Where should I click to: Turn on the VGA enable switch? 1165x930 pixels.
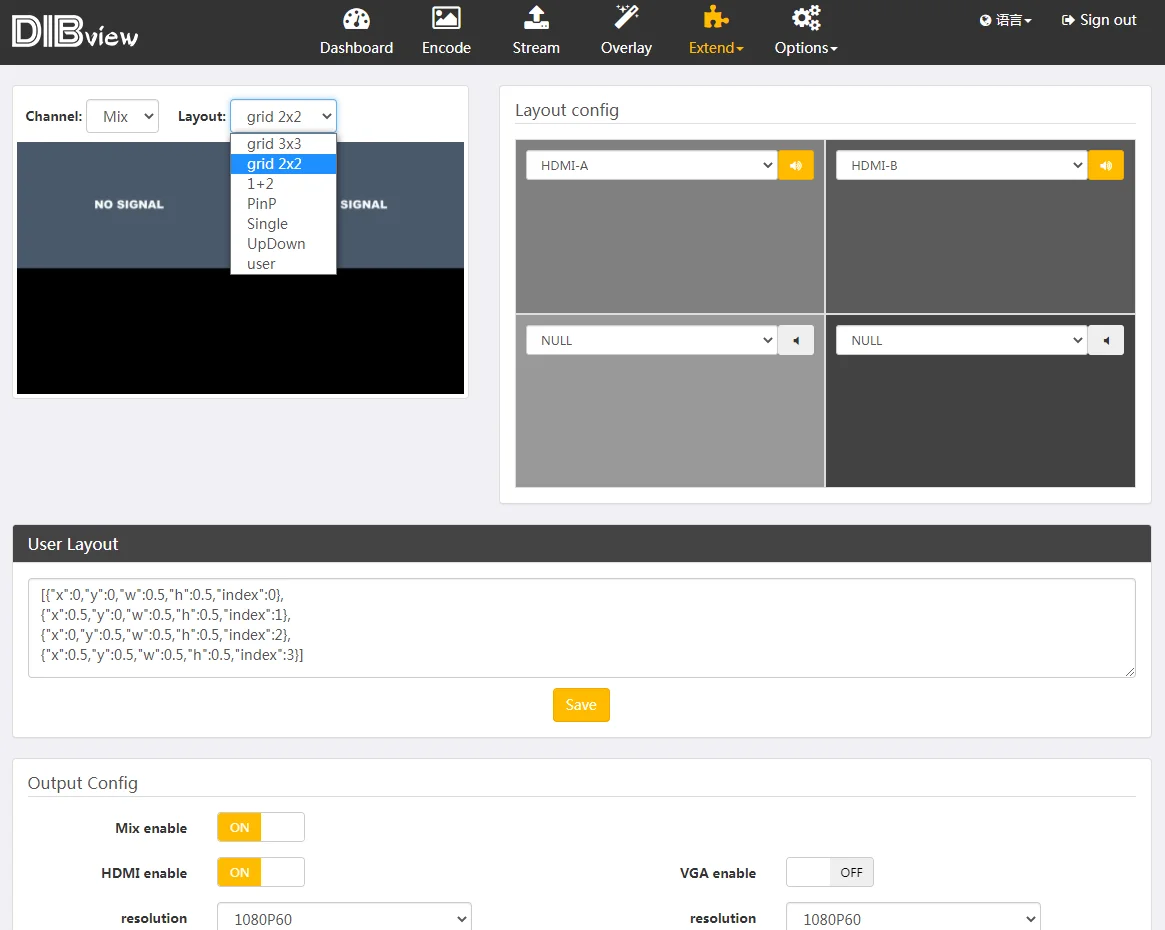click(830, 872)
